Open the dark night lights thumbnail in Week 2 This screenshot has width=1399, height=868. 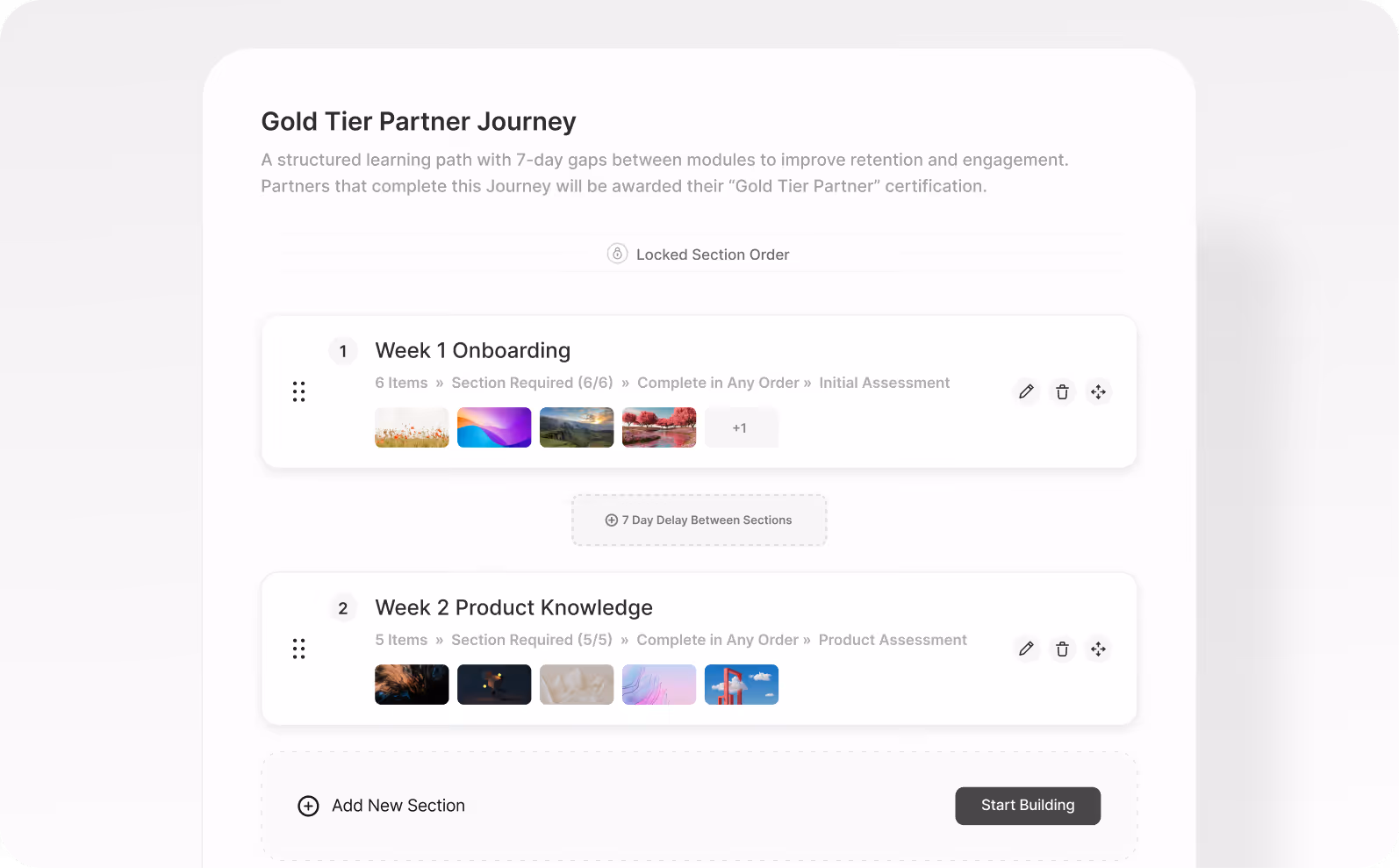point(494,685)
